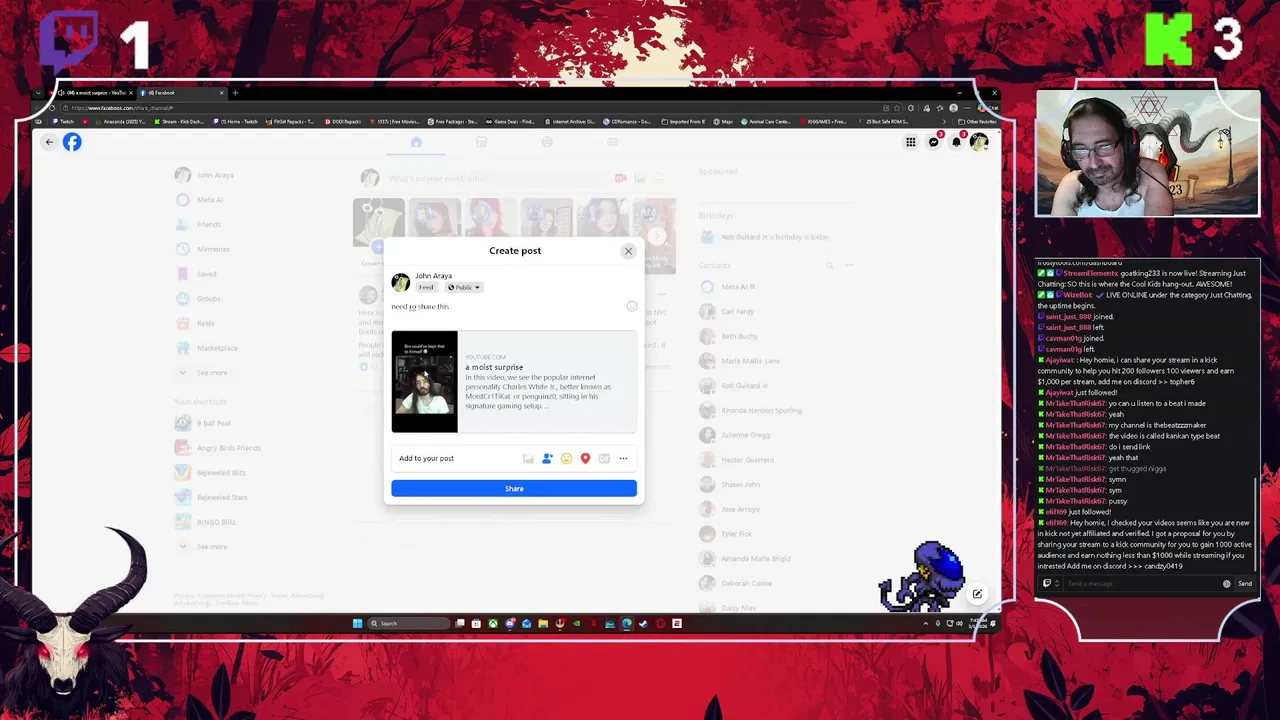Click the chat Send button

tap(1245, 583)
